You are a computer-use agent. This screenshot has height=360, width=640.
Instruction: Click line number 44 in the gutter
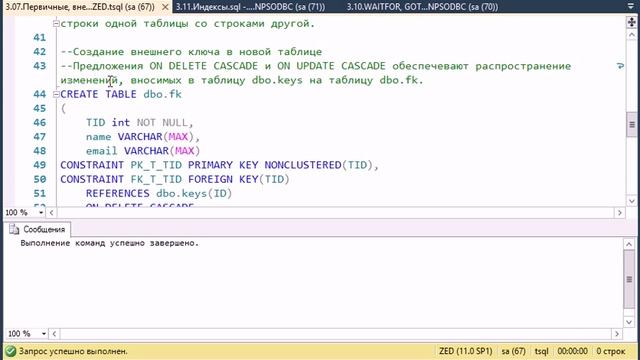[40, 94]
